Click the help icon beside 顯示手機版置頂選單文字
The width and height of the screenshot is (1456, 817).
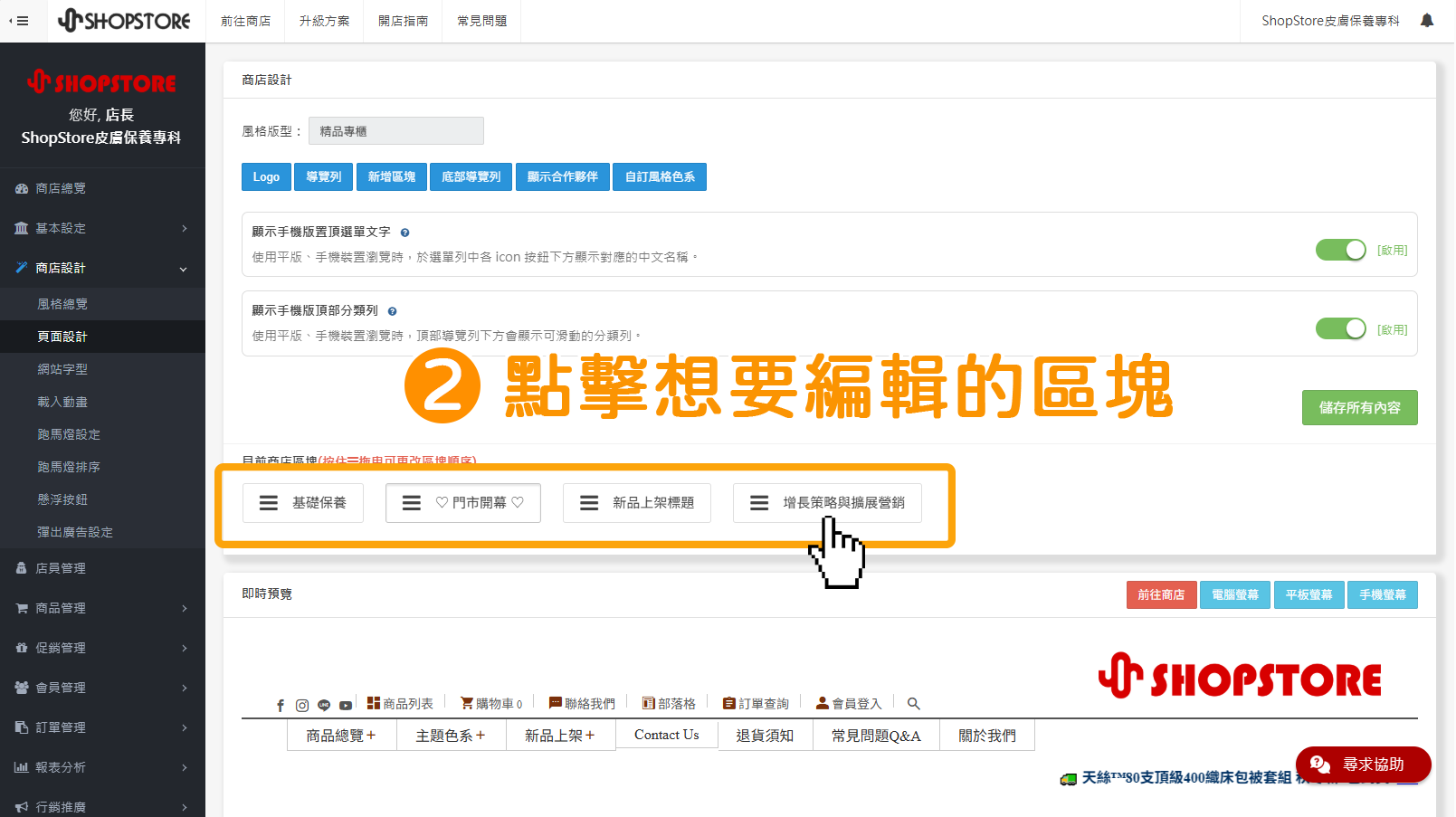click(x=404, y=233)
